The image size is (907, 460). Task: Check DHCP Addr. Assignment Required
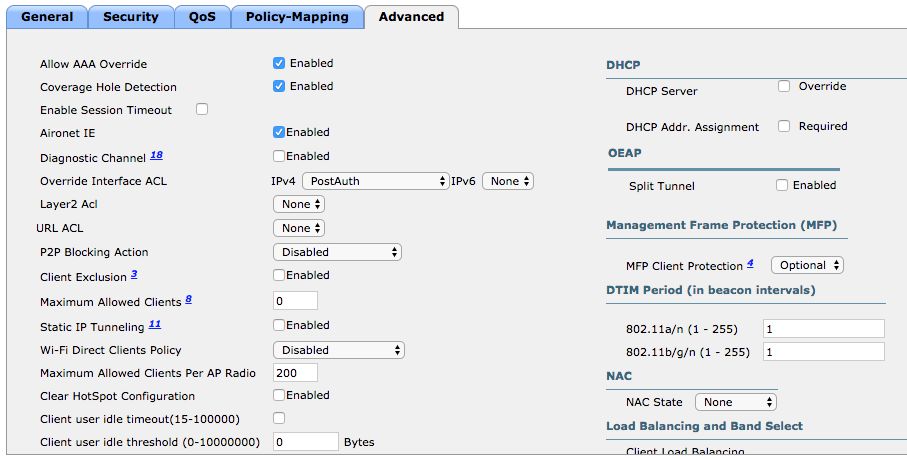(784, 126)
